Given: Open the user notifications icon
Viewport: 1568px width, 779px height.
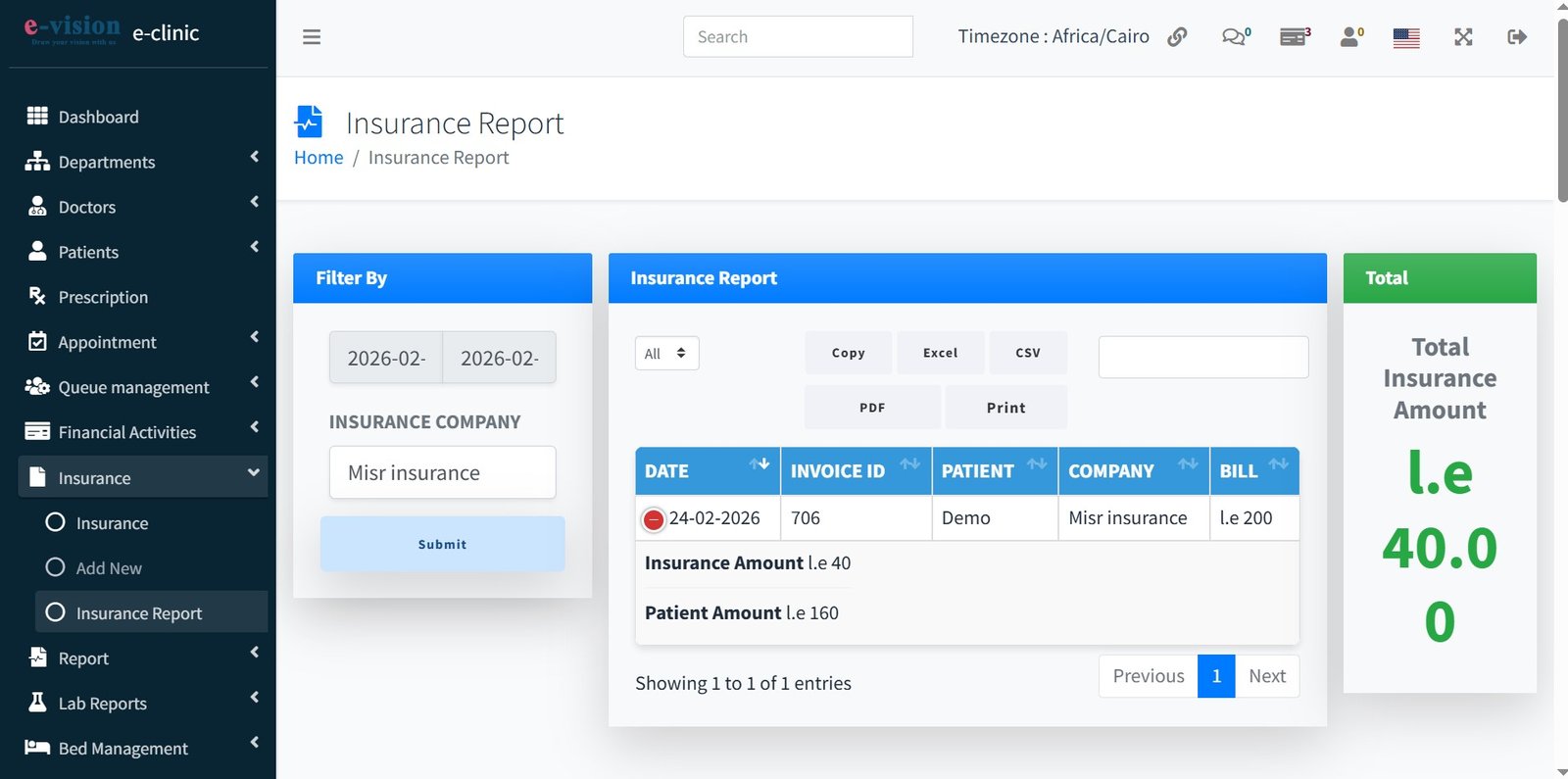Looking at the screenshot, I should (x=1351, y=37).
